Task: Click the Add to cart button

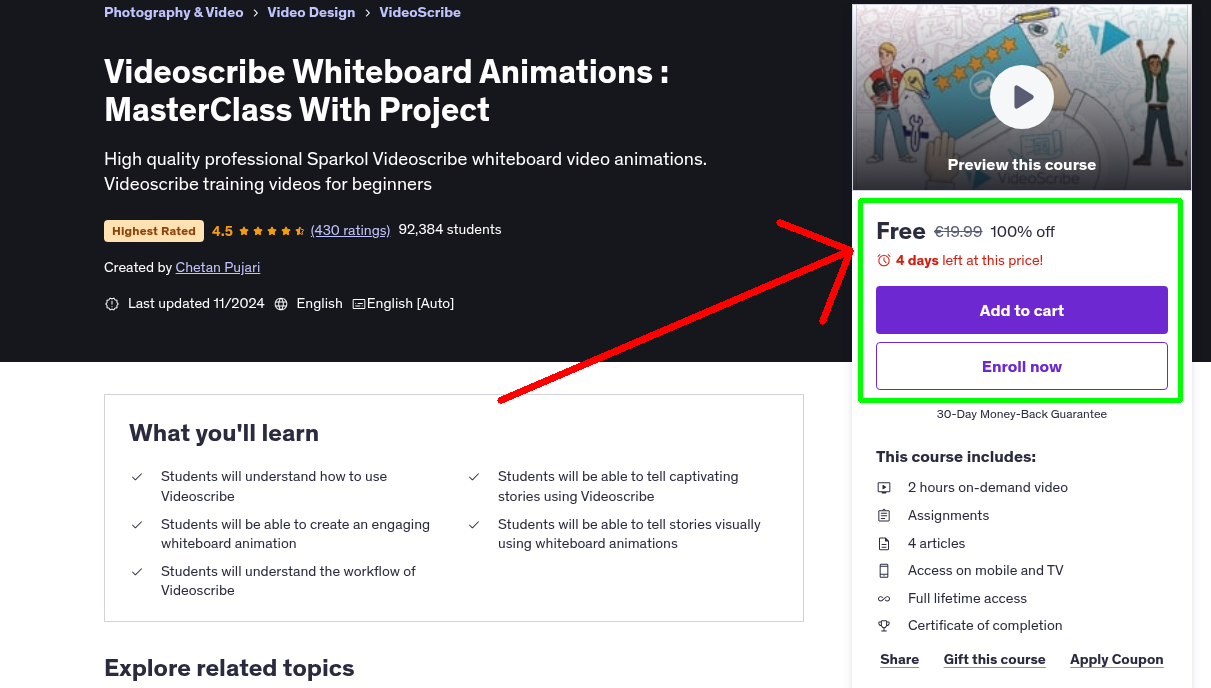Action: coord(1021,310)
